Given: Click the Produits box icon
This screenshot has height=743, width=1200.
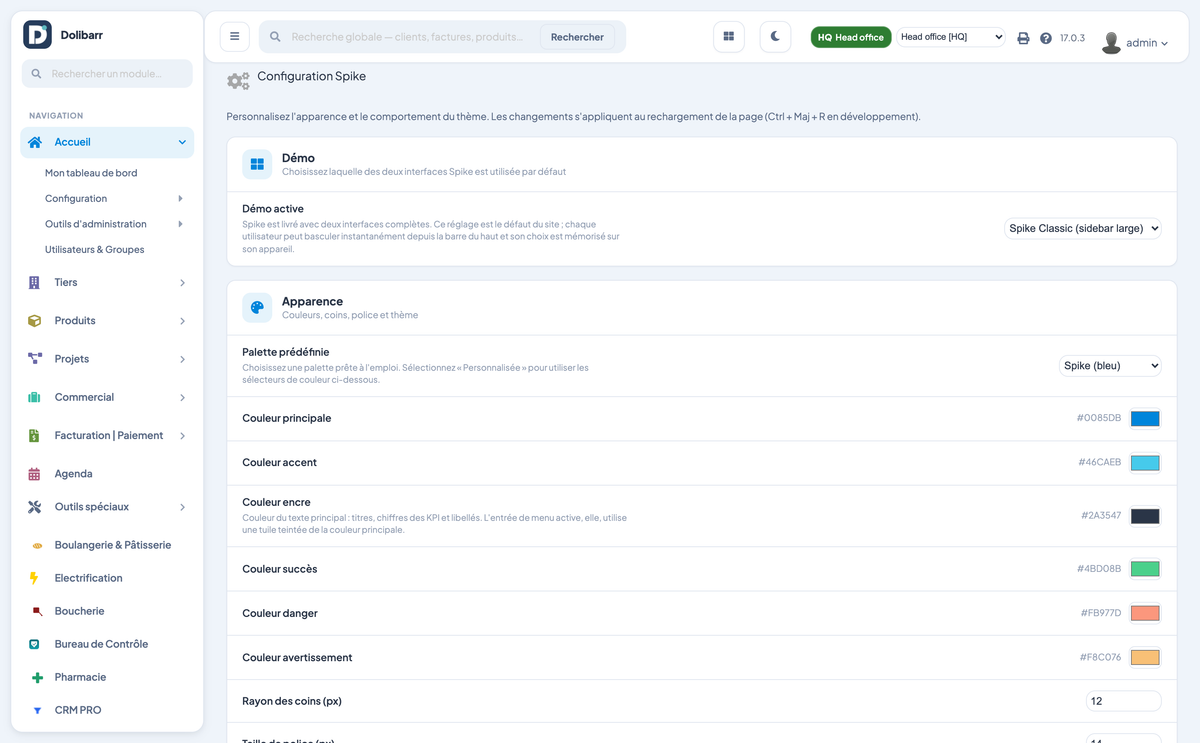Looking at the screenshot, I should click(x=34, y=321).
